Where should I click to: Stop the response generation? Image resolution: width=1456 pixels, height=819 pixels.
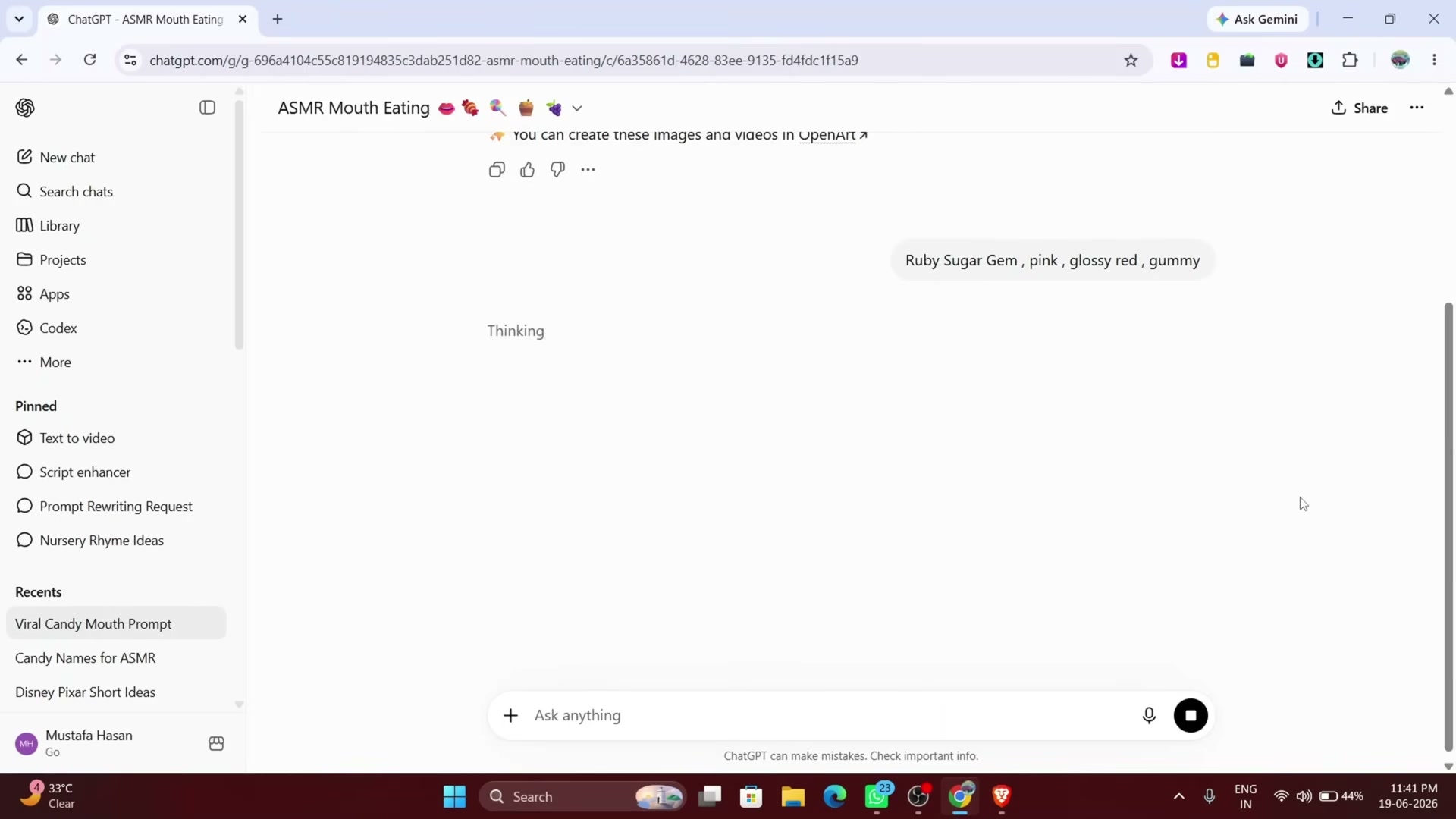1191,715
